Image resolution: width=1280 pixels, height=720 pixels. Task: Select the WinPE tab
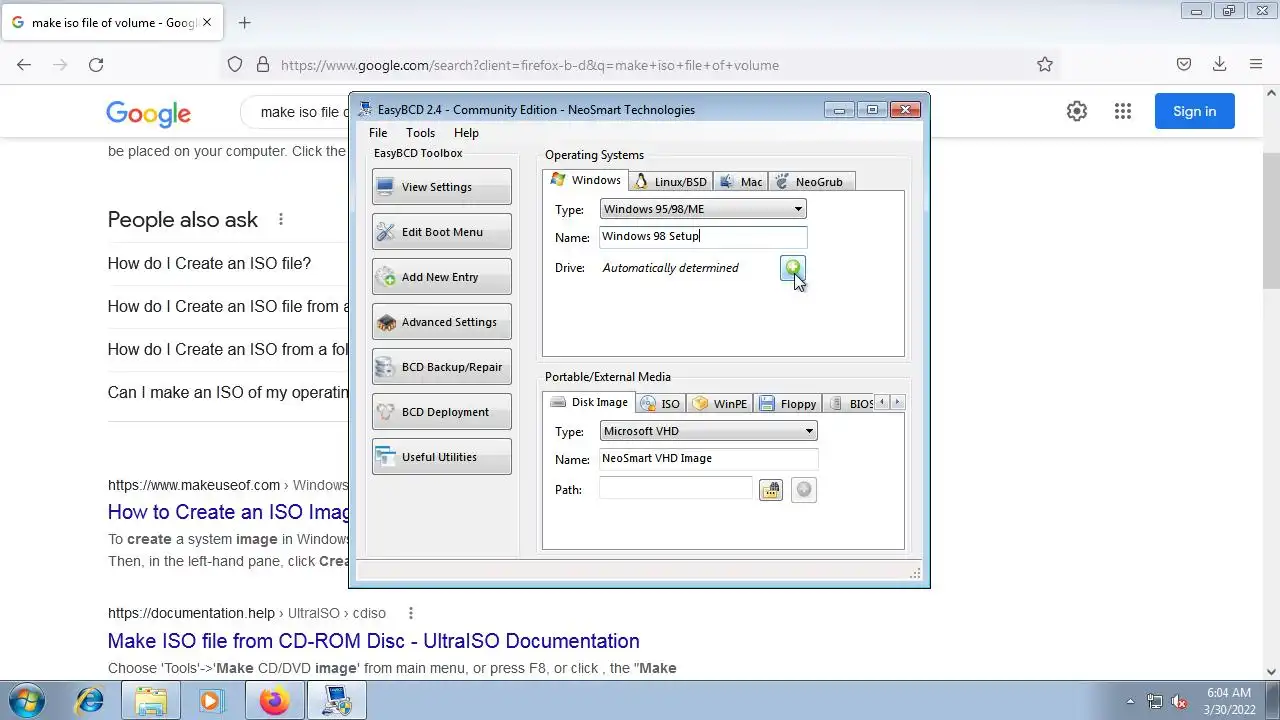coord(721,404)
